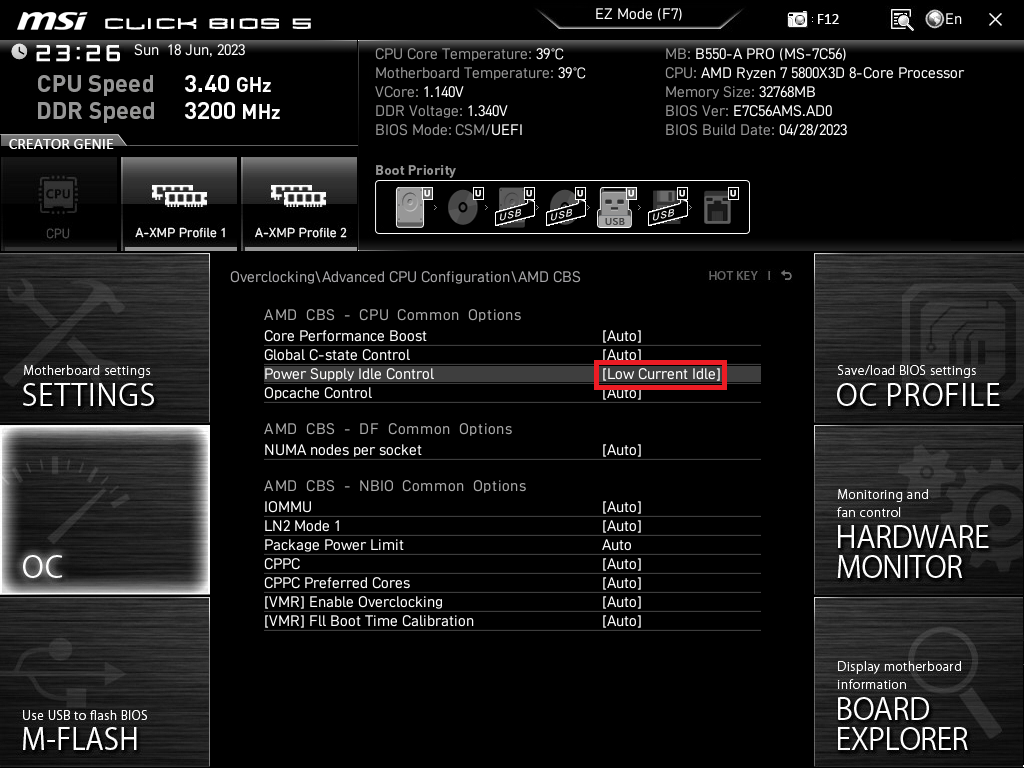The width and height of the screenshot is (1024, 768).
Task: Open LN2 Mode 1 [Auto] dropdown
Action: point(622,526)
